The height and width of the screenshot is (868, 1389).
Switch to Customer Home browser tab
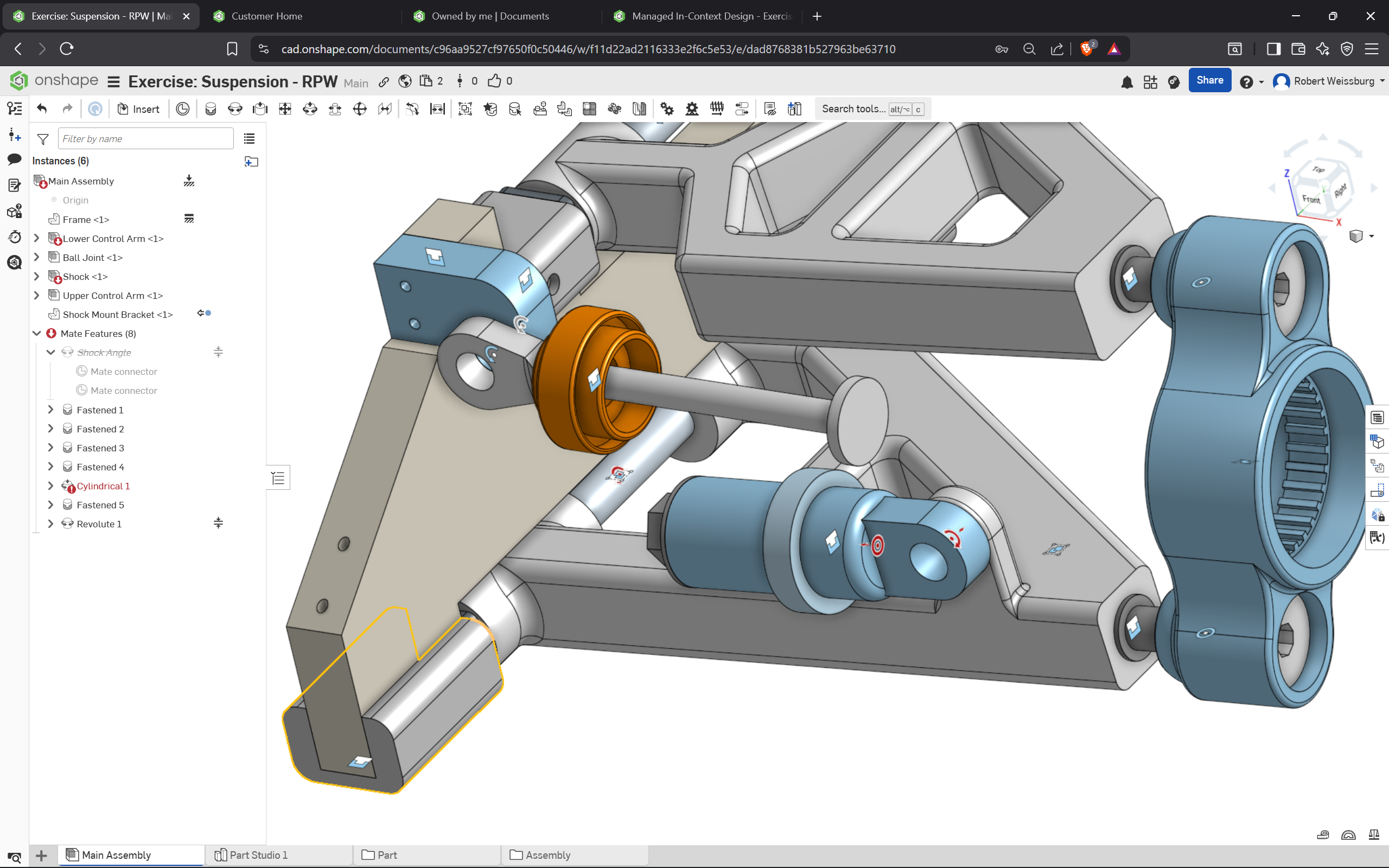(267, 16)
